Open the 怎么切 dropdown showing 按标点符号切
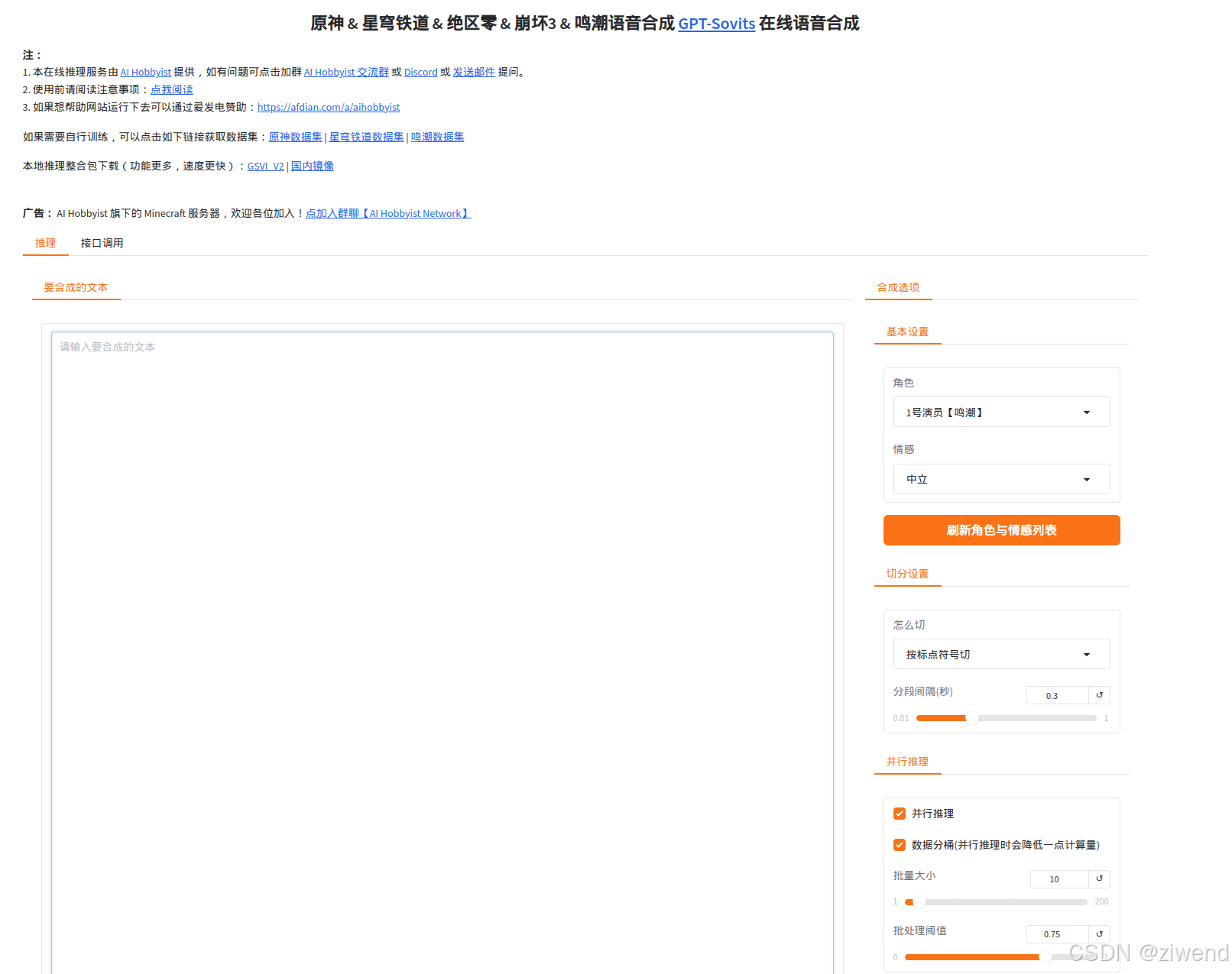The image size is (1232, 974). click(x=1001, y=654)
